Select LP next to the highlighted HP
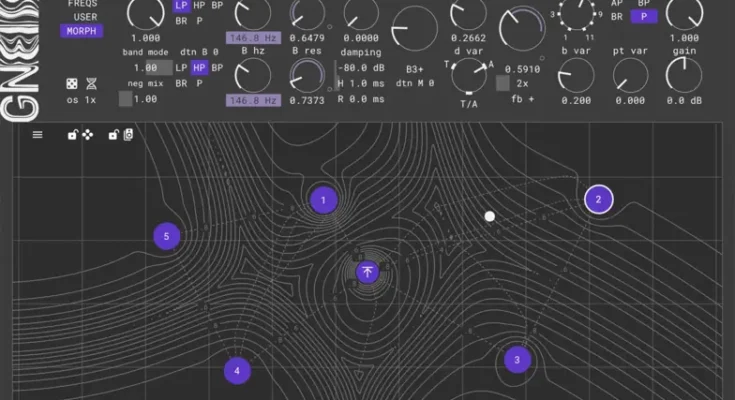Image resolution: width=735 pixels, height=400 pixels. click(x=181, y=68)
